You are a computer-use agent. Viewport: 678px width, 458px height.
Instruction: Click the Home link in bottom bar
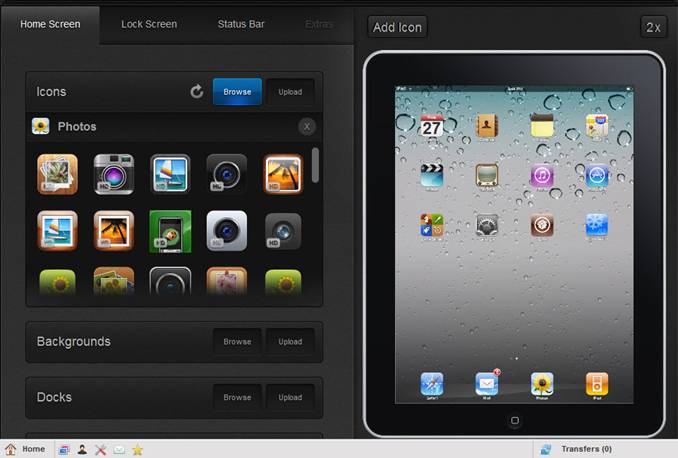click(25, 449)
